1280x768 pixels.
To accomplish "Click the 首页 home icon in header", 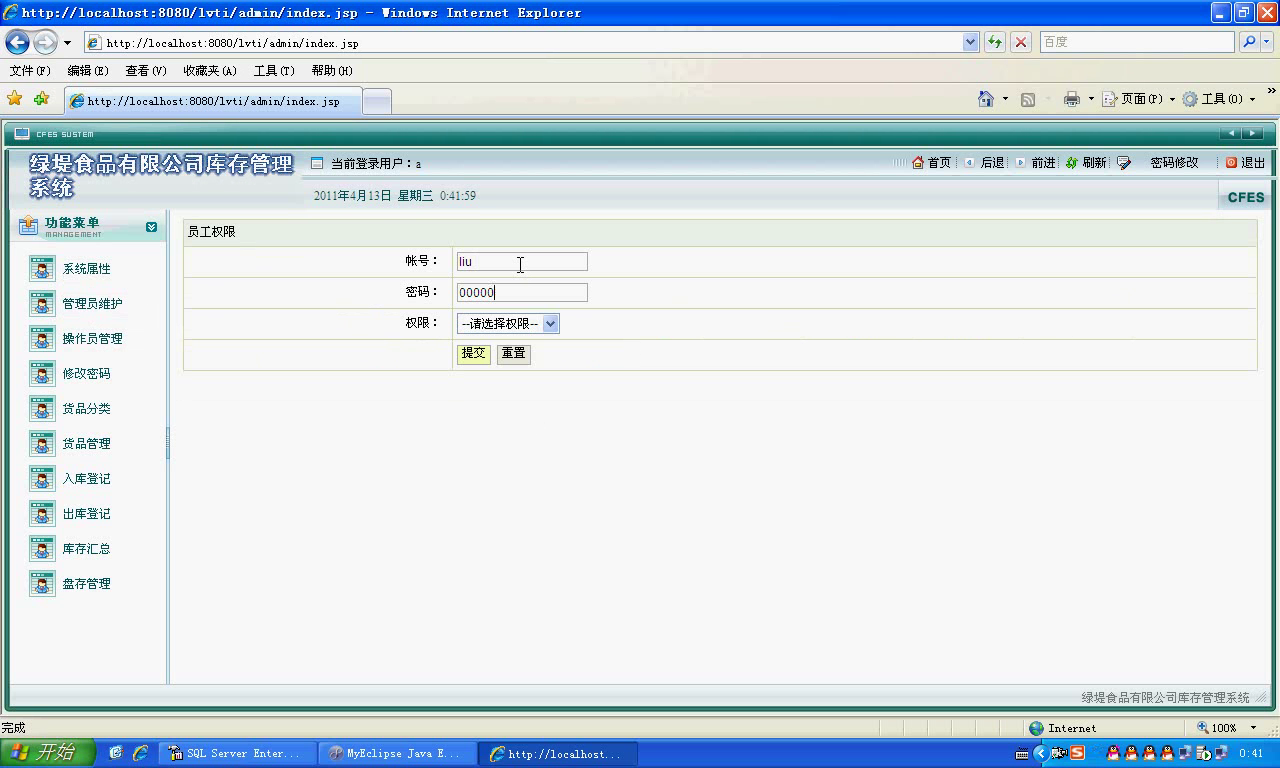I will coord(918,163).
